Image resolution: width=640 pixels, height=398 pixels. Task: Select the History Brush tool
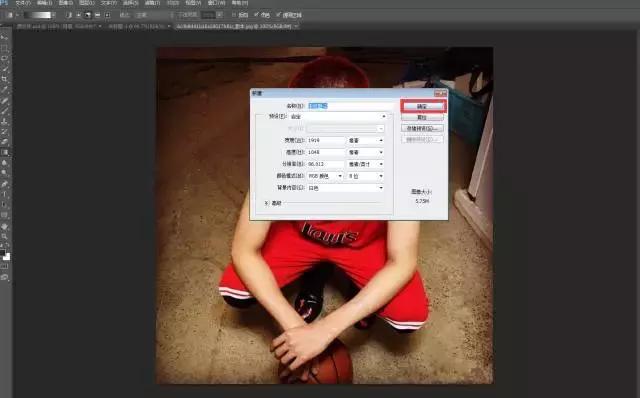[x=5, y=131]
